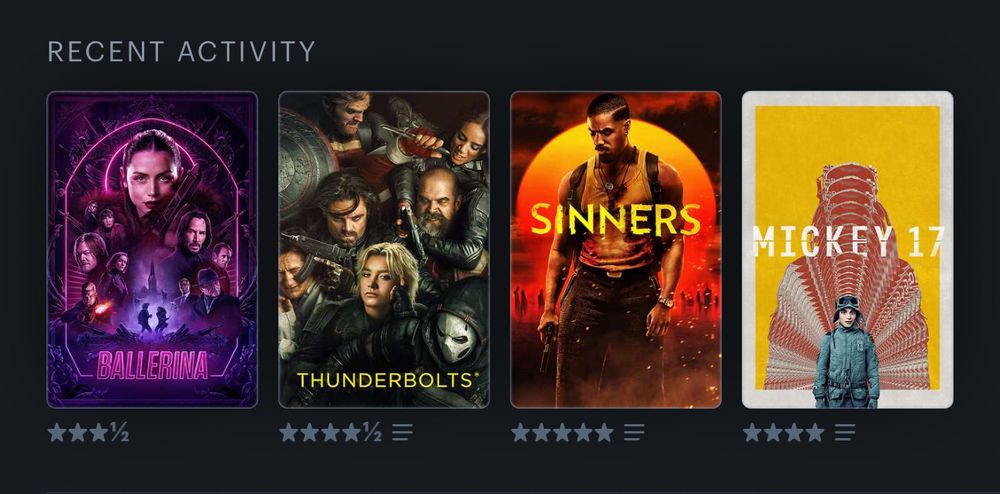The height and width of the screenshot is (494, 1000).
Task: Click the yellow SINNERS title text
Action: point(615,219)
